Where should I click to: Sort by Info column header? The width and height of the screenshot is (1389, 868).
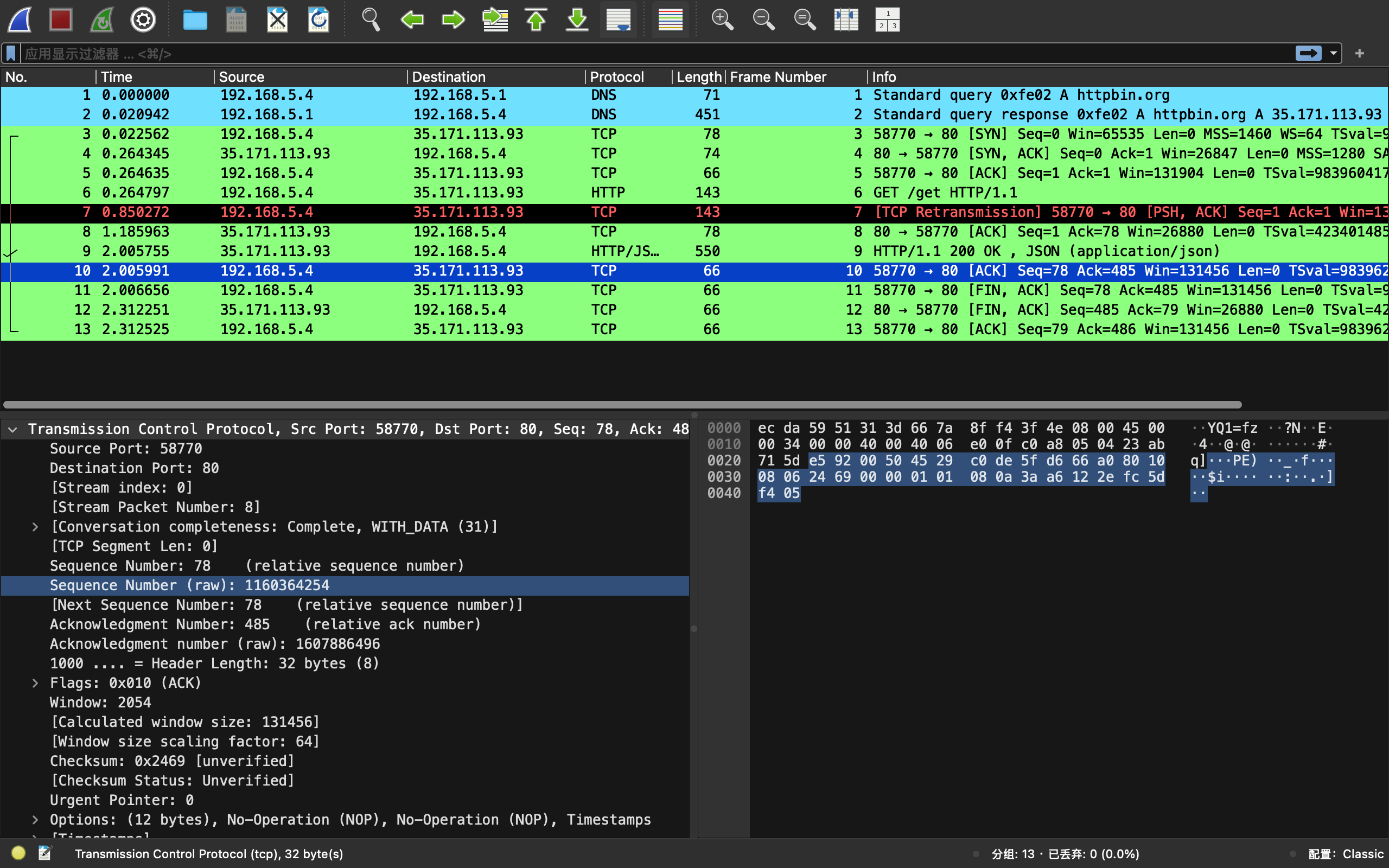(1127, 77)
